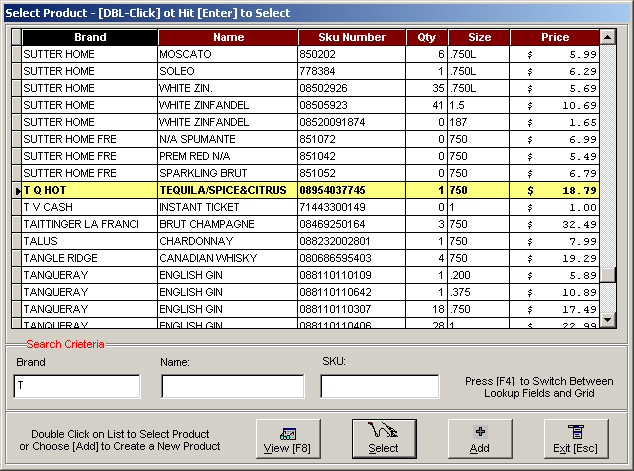Click the T V CASH brand cell
The width and height of the screenshot is (634, 471).
coord(89,207)
